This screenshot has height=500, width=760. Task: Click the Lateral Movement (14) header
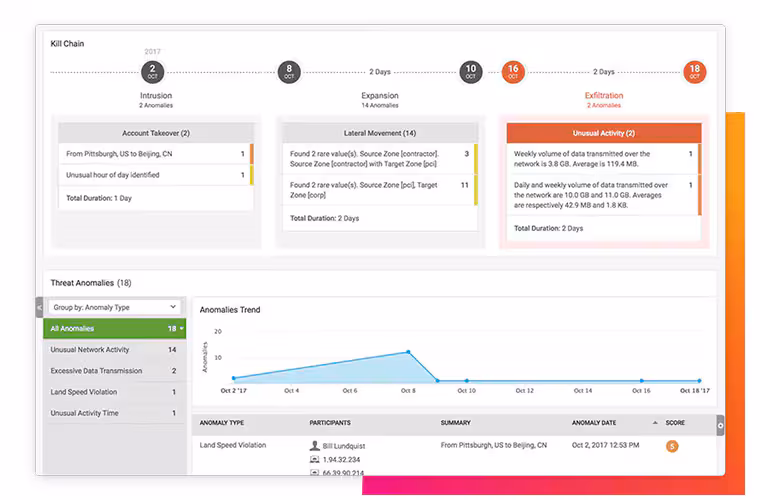click(378, 133)
